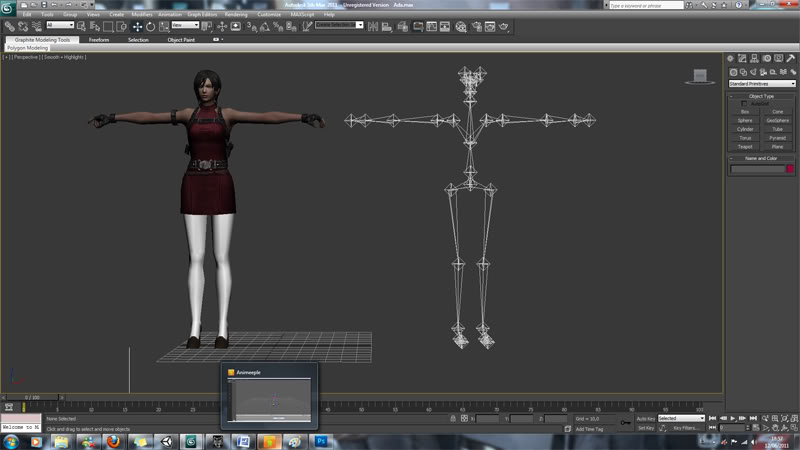800x450 pixels.
Task: Toggle the AutoGrid checkbox
Action: 744,104
